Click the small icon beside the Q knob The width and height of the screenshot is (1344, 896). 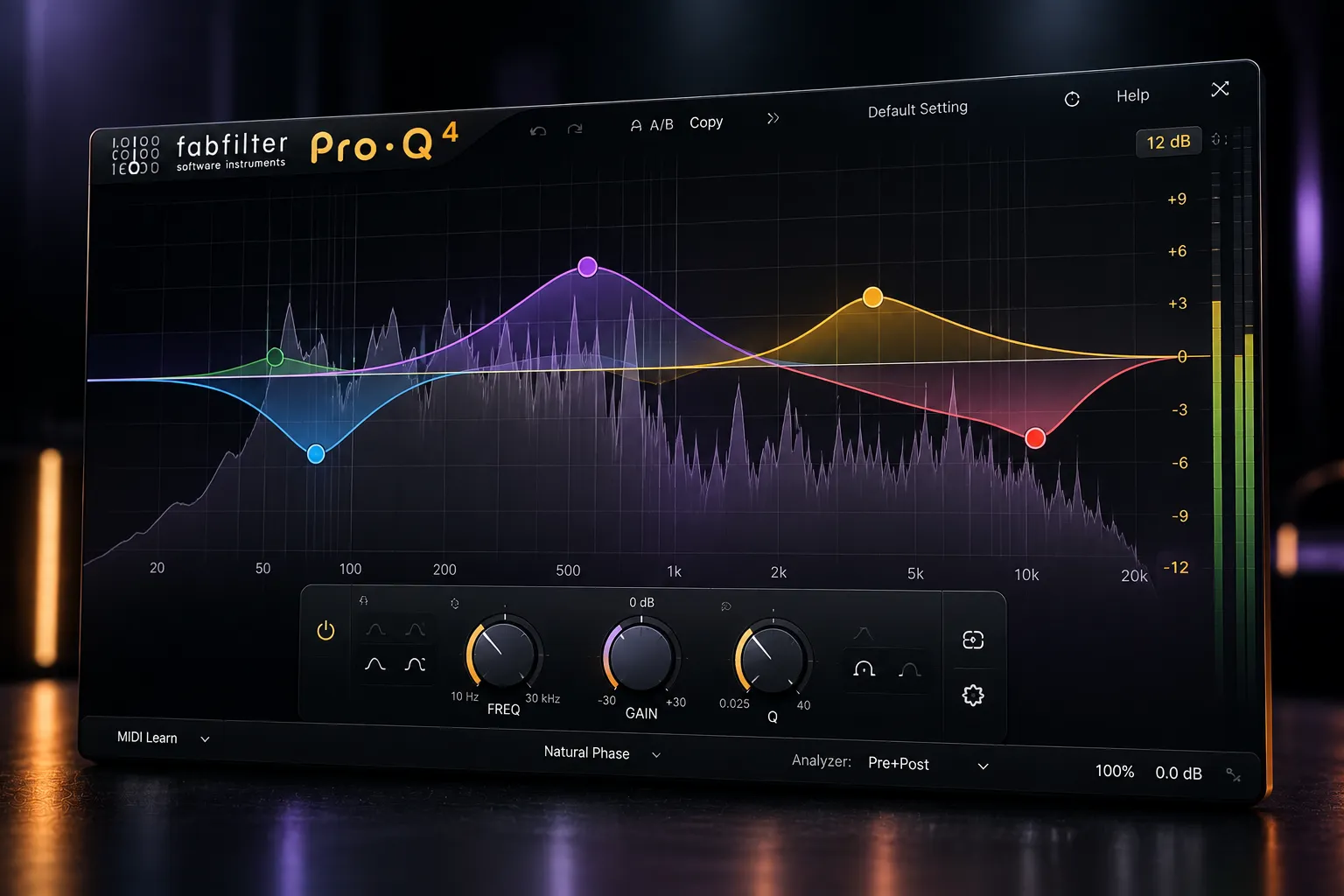(725, 606)
